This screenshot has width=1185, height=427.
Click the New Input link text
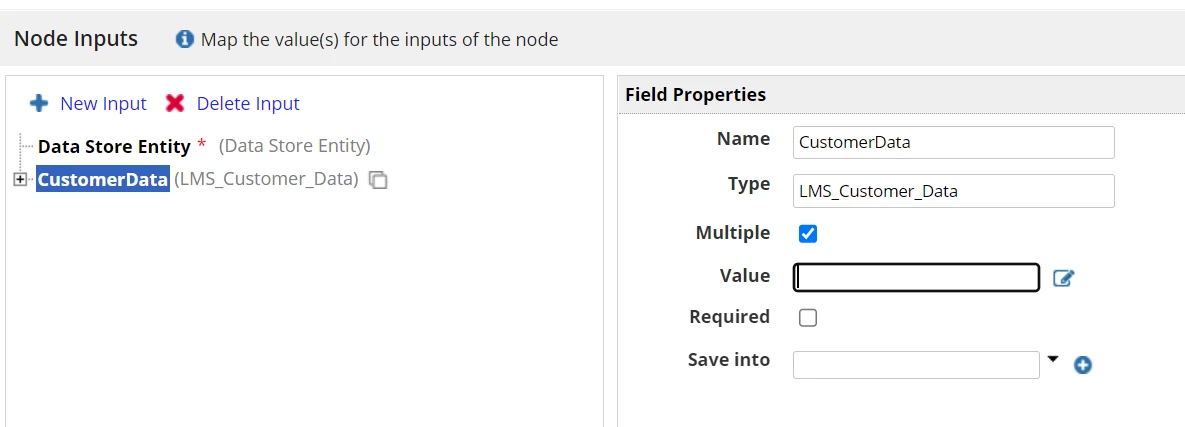tap(104, 104)
